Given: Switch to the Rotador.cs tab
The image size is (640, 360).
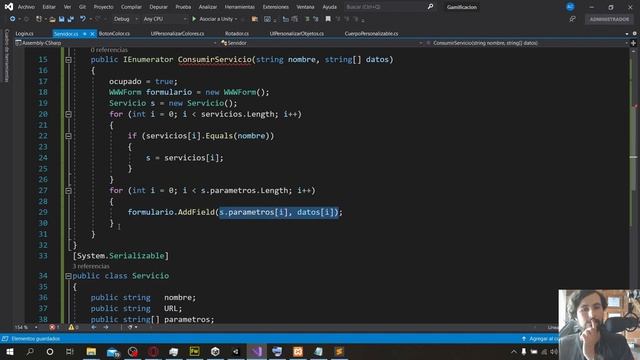Looking at the screenshot, I should (x=237, y=34).
